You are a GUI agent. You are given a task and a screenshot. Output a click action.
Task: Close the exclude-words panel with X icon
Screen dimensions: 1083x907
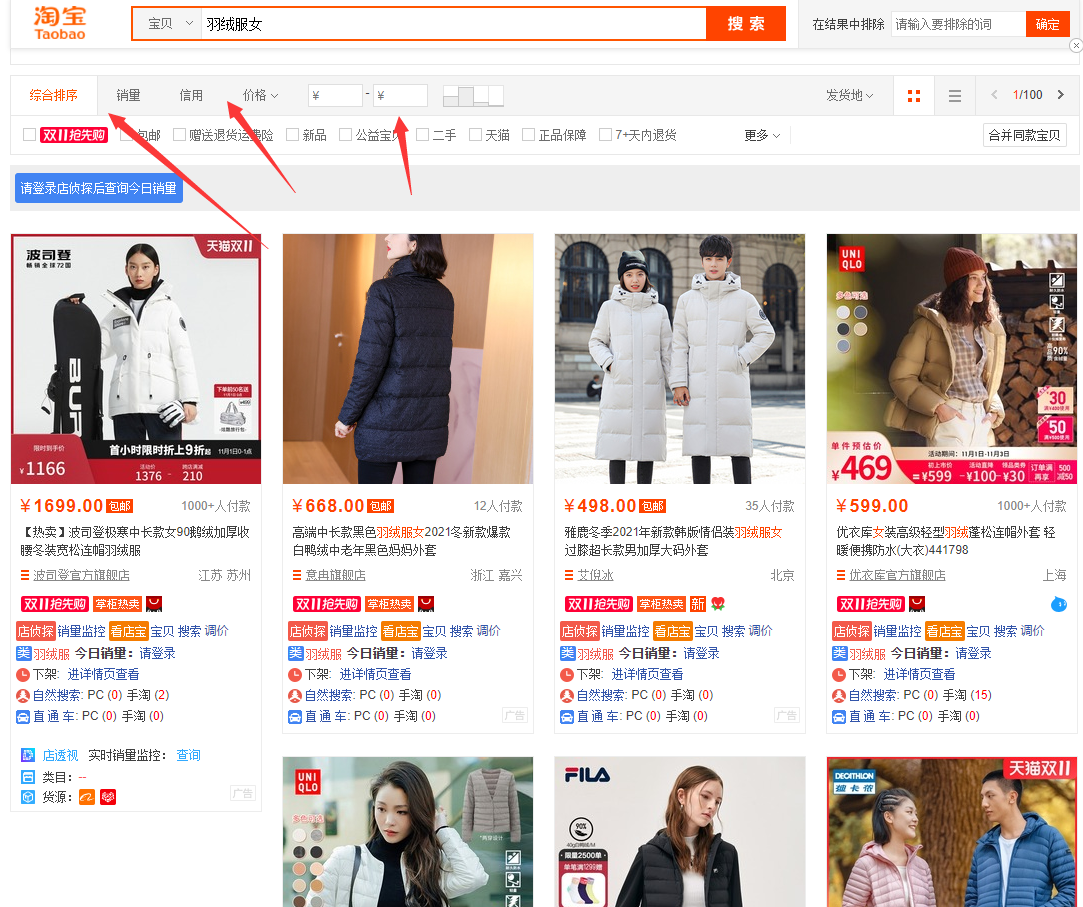click(x=1075, y=45)
